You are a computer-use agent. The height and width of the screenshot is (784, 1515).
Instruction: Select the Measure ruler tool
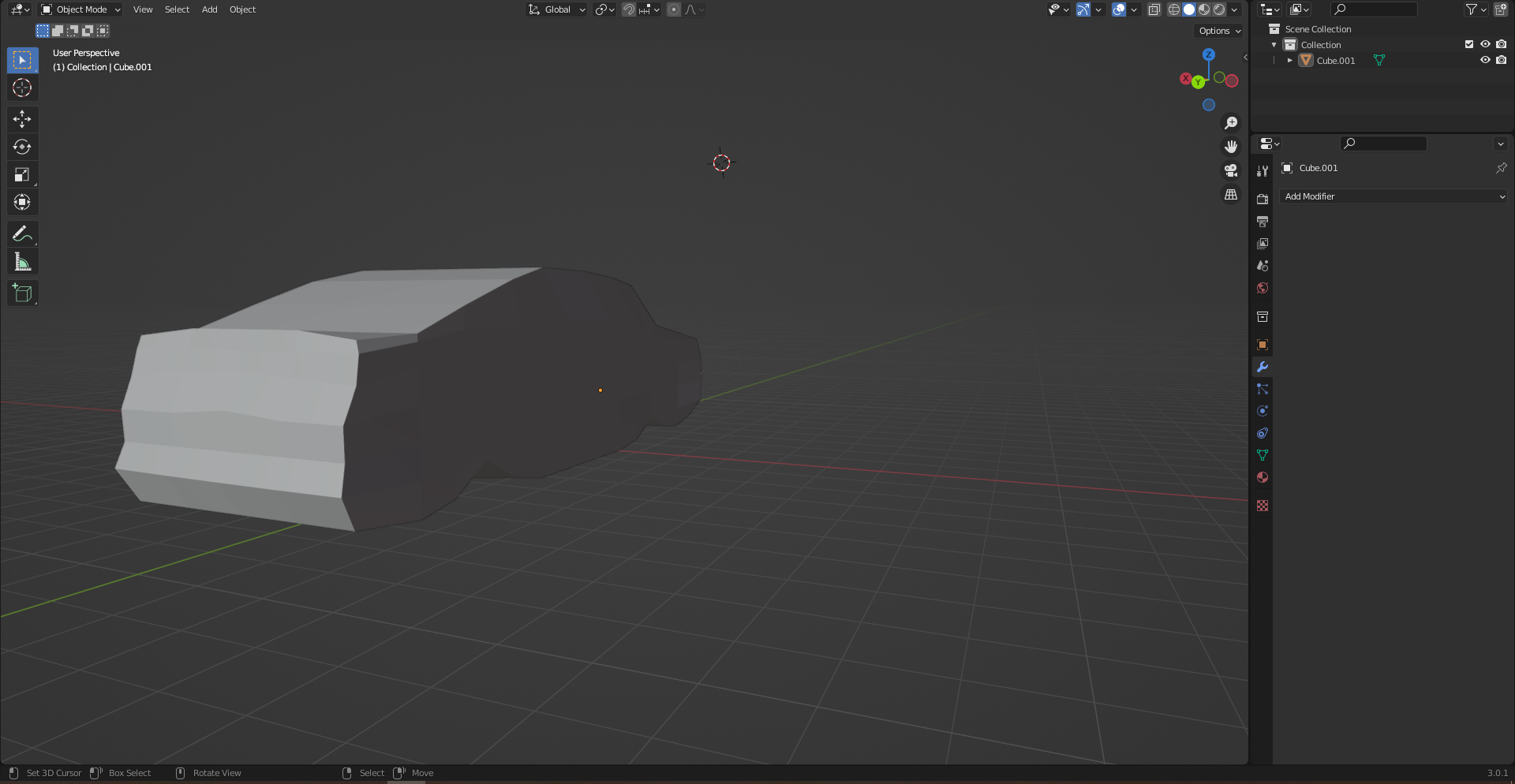[x=22, y=262]
